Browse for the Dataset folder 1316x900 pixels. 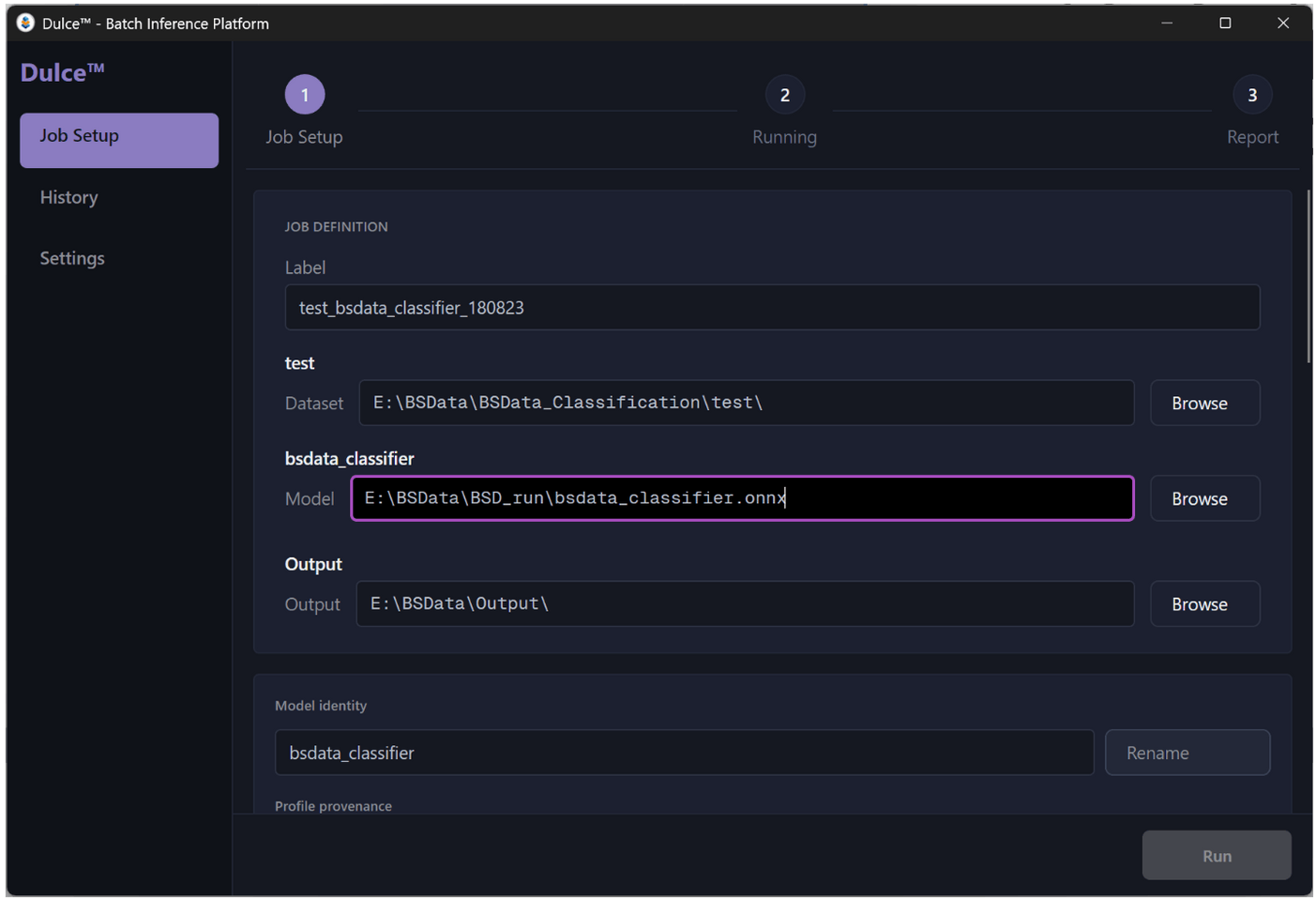click(x=1204, y=403)
